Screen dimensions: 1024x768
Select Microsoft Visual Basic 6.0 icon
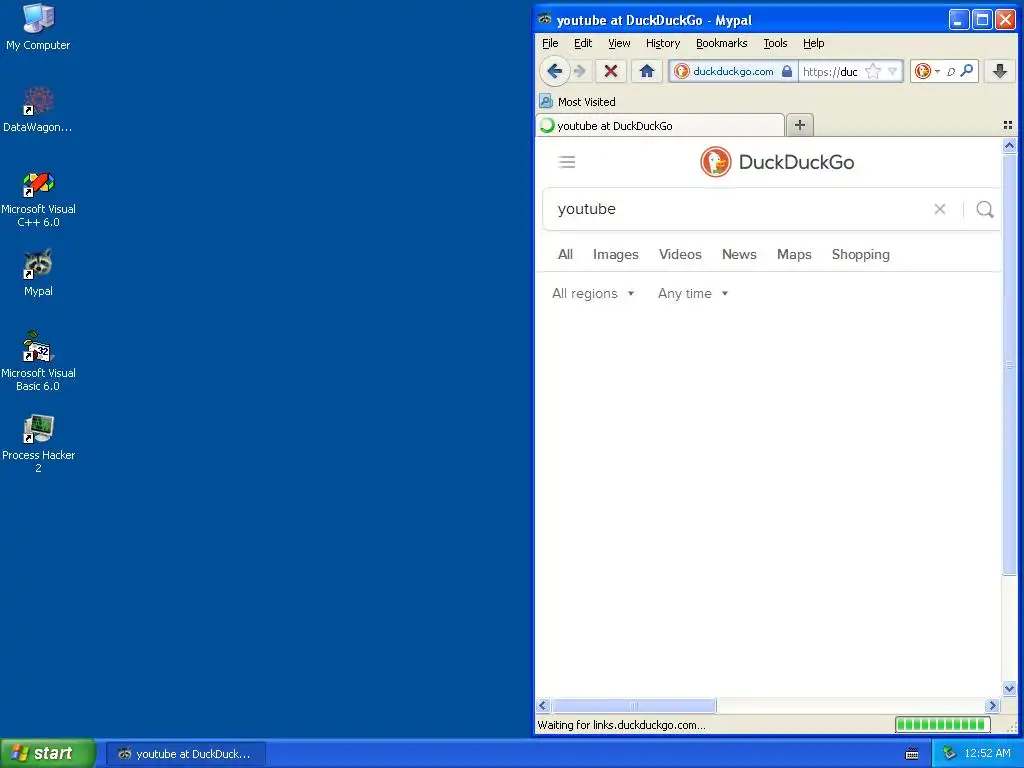pyautogui.click(x=38, y=362)
